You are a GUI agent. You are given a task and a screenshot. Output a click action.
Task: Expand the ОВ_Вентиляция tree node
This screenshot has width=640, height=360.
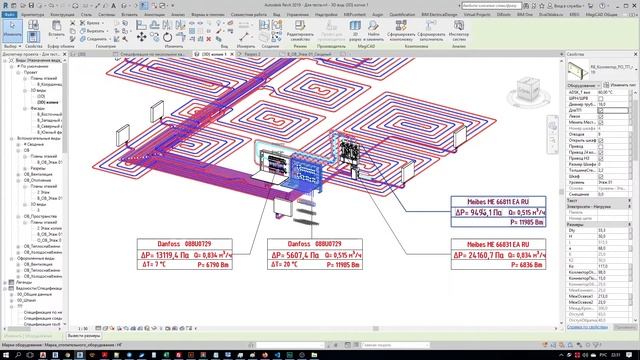pyautogui.click(x=18, y=174)
